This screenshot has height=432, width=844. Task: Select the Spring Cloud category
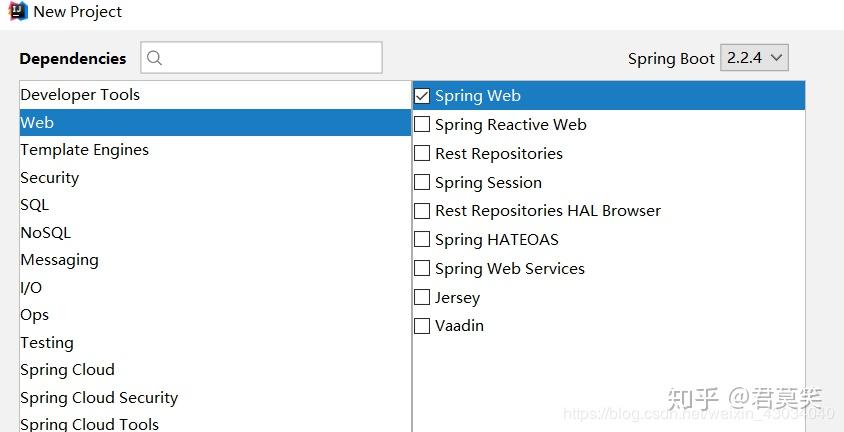pos(67,370)
